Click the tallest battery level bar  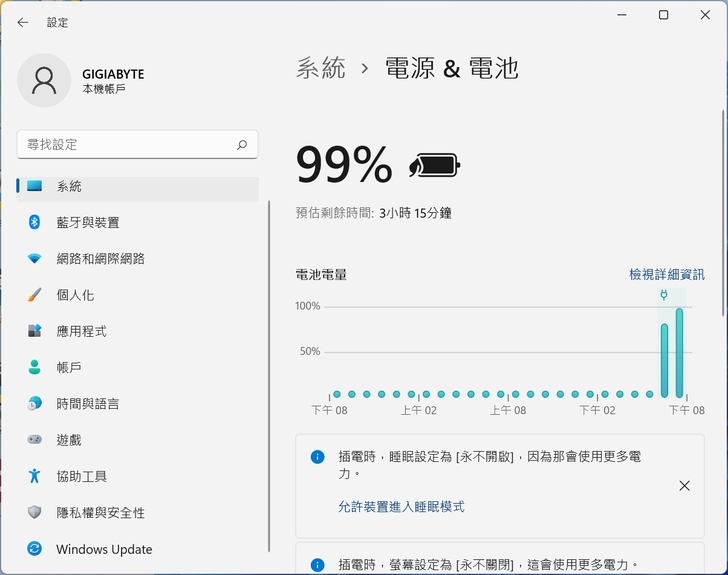680,352
